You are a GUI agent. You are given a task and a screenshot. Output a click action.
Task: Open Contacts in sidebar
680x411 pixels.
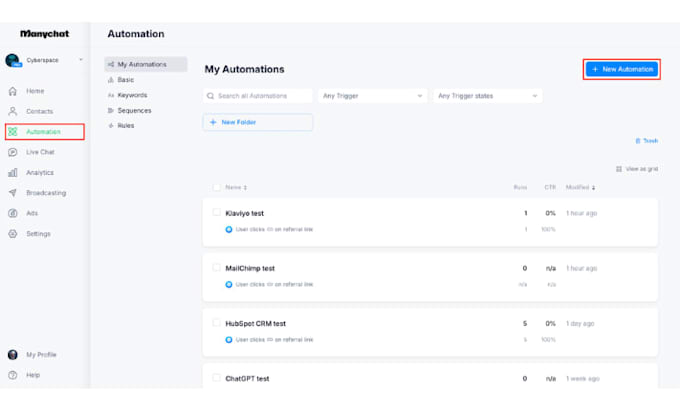[x=39, y=111]
